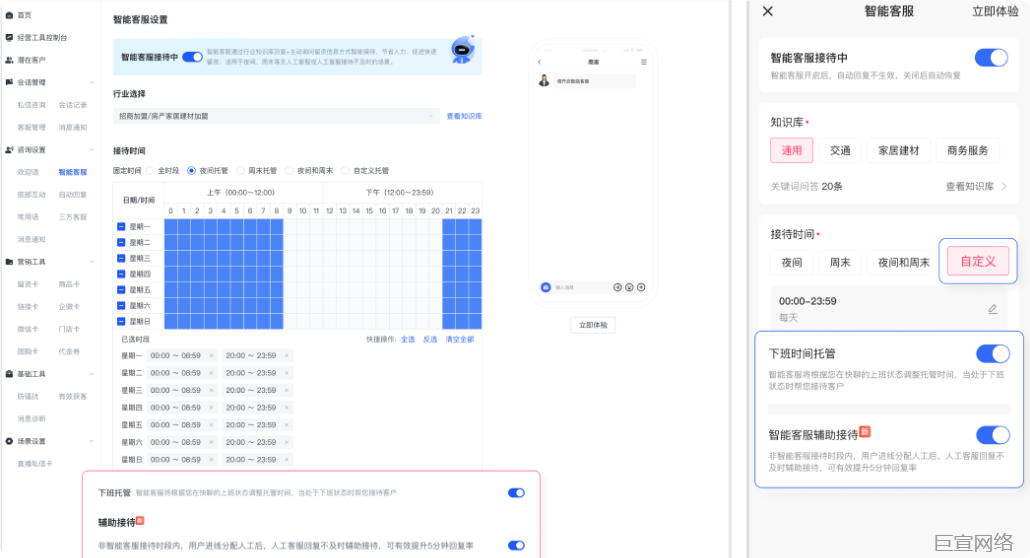Select the 全时段 radio button
The image size is (1030, 558).
click(x=150, y=171)
